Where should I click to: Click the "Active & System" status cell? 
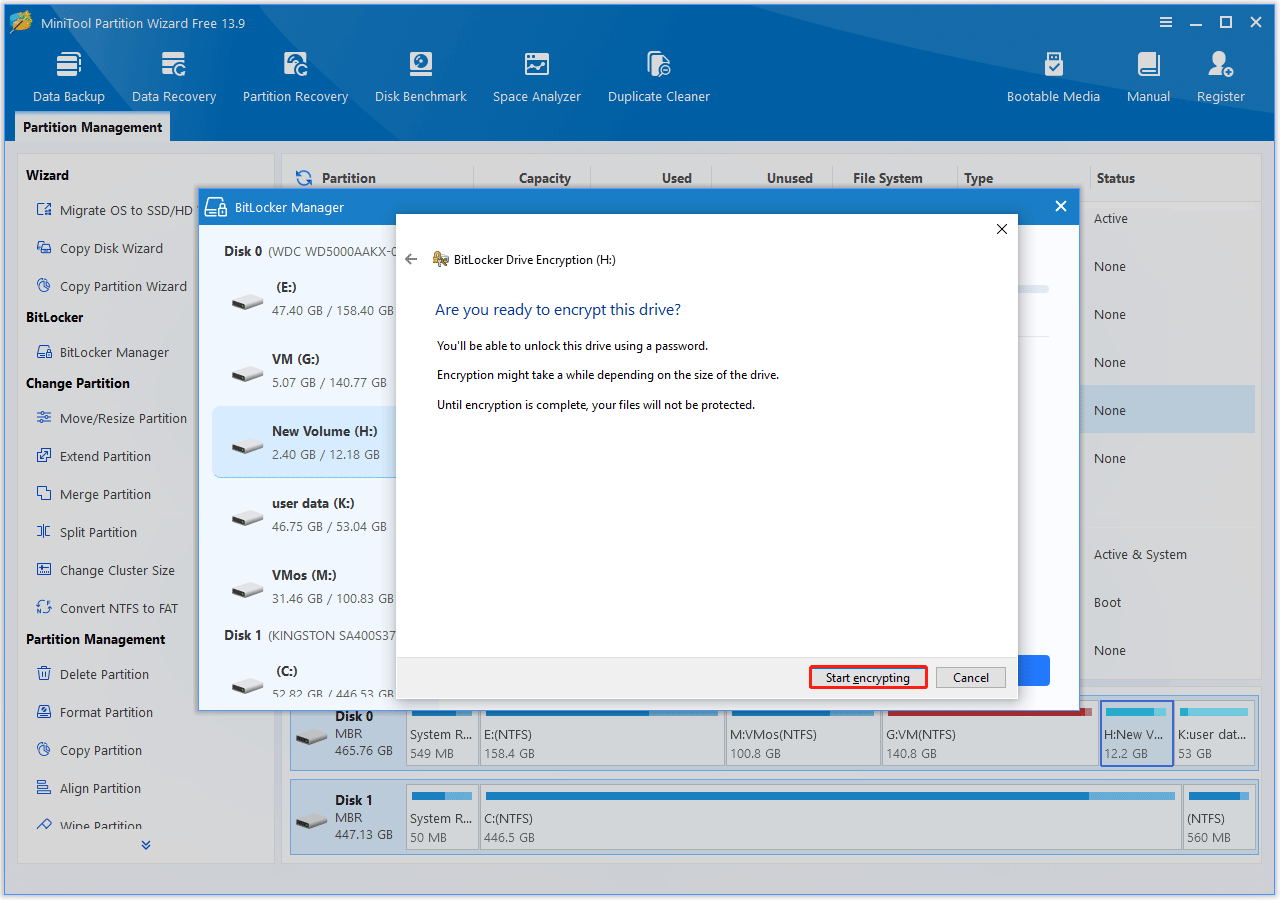click(x=1140, y=554)
